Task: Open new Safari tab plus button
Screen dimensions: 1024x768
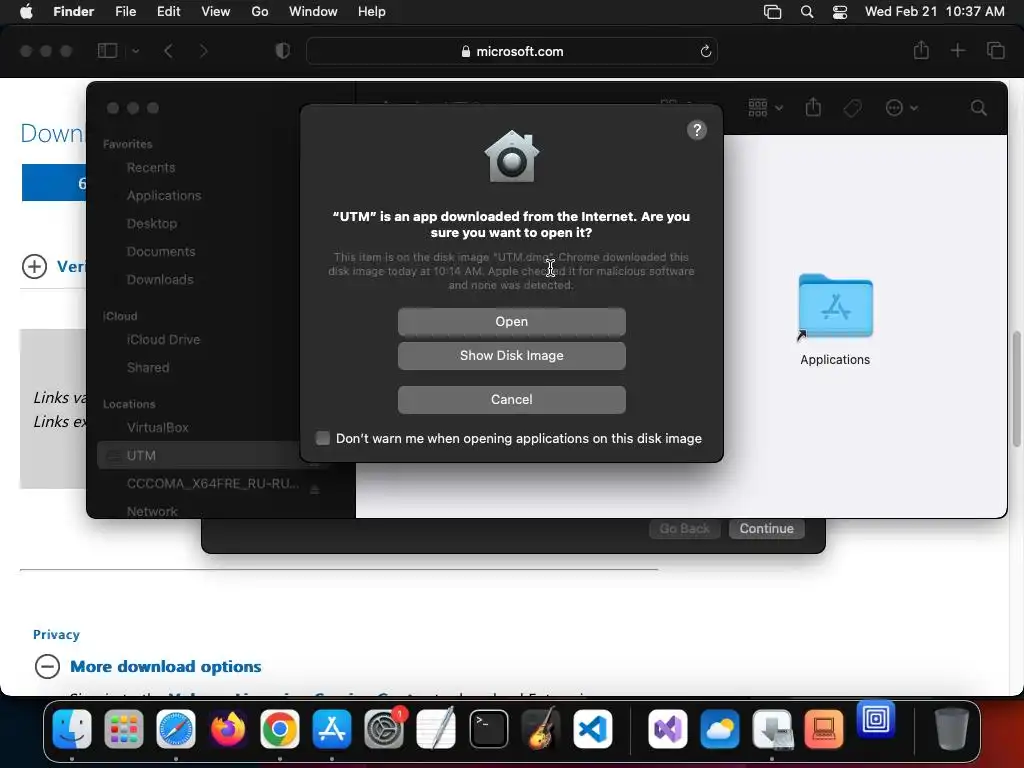Action: [957, 50]
